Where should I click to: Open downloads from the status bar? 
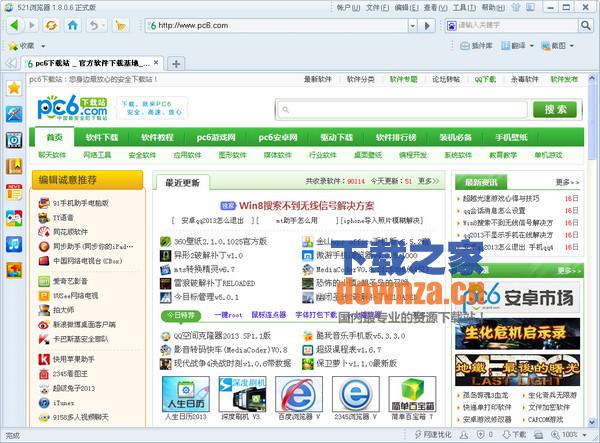point(514,435)
